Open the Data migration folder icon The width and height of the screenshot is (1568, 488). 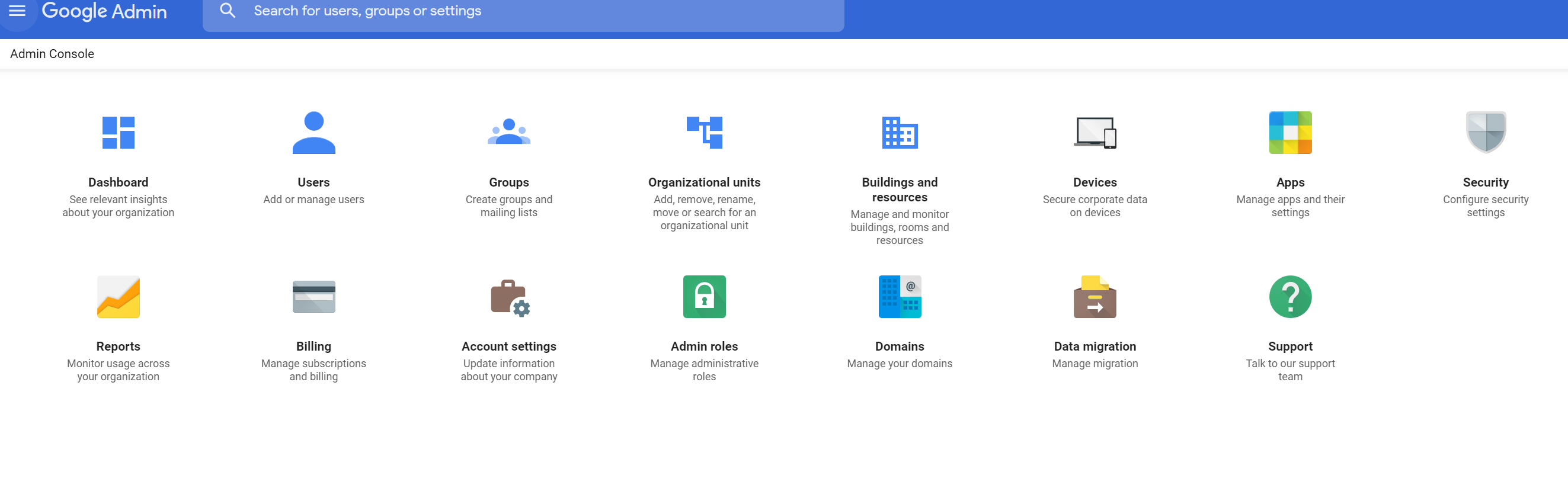click(x=1095, y=297)
